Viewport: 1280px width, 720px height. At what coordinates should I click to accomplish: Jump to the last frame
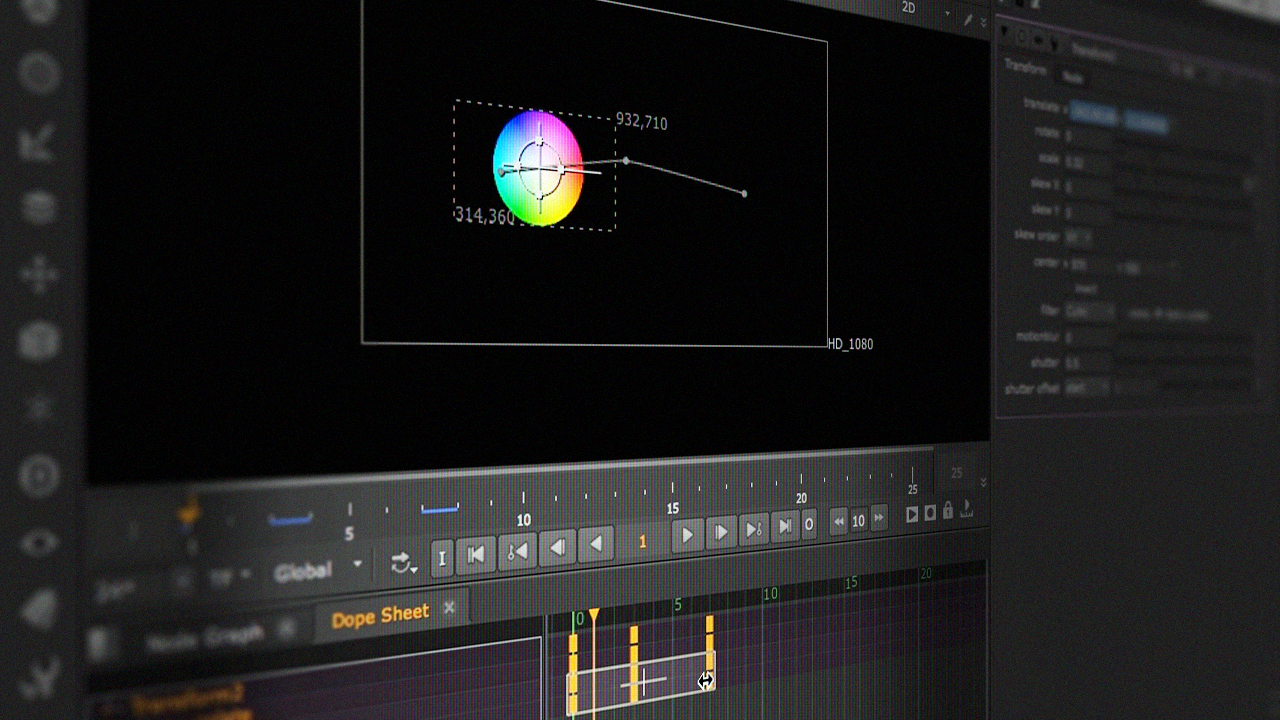pyautogui.click(x=786, y=526)
